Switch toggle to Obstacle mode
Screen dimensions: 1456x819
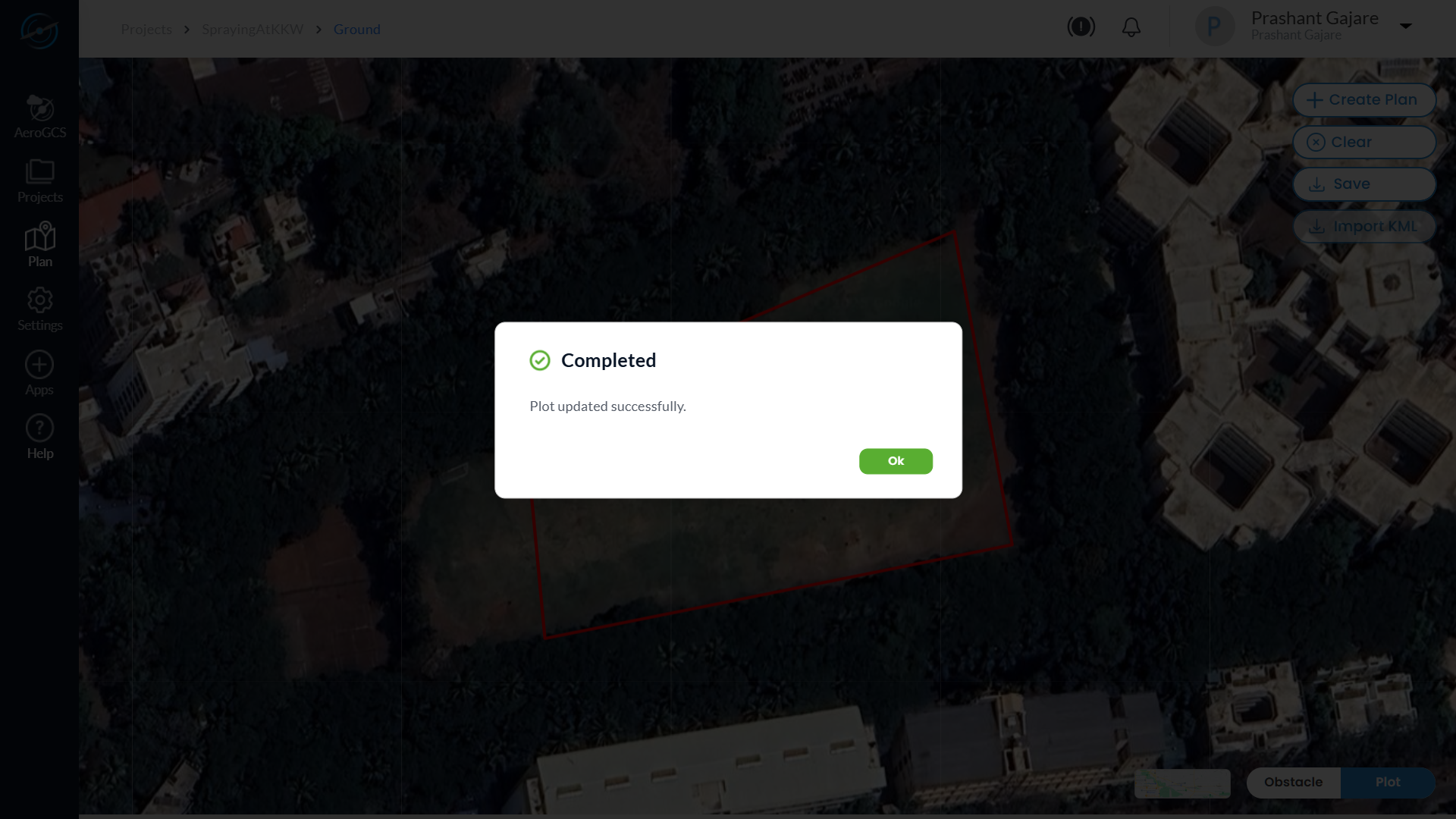click(1294, 783)
